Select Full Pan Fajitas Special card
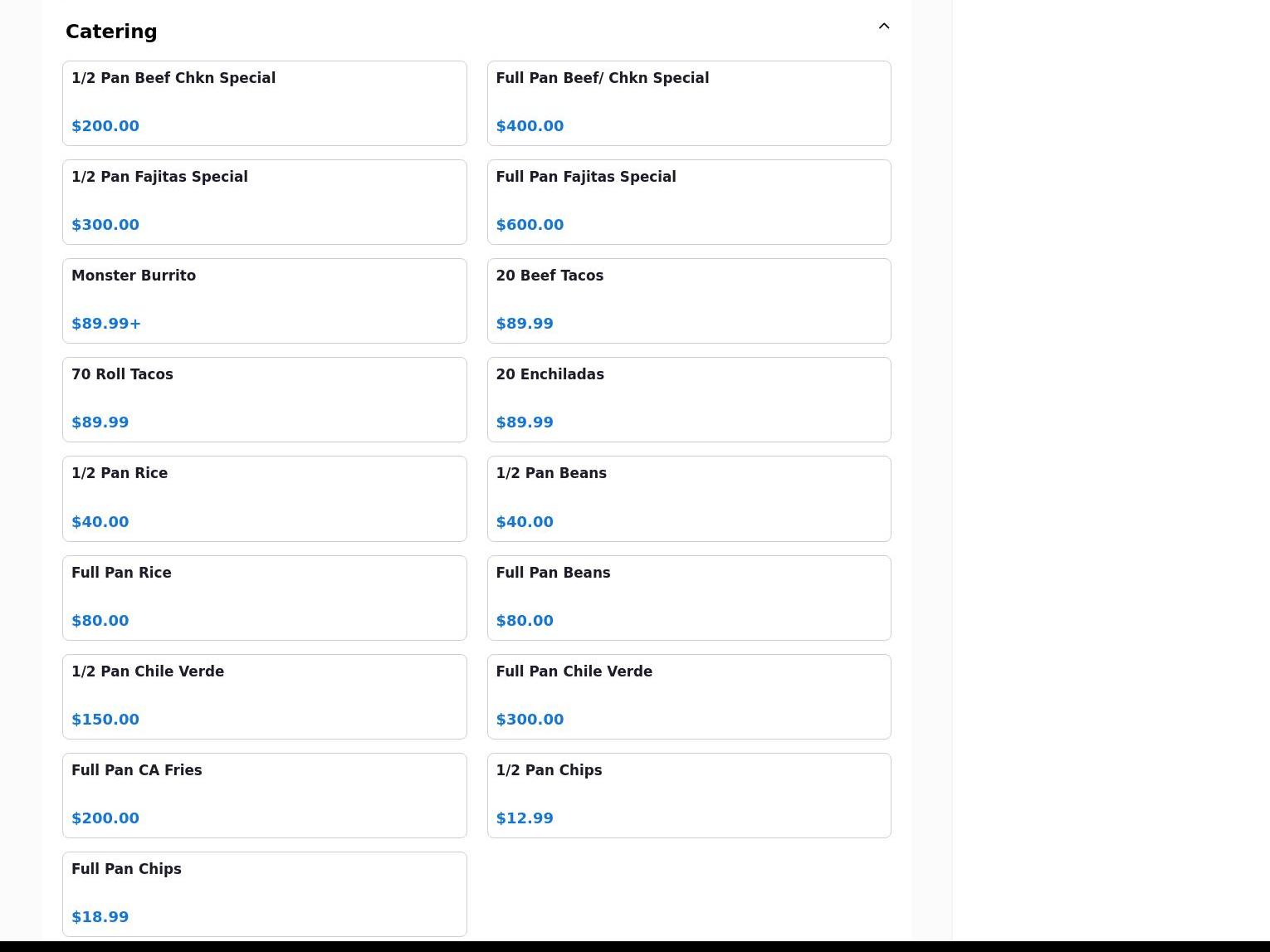 coord(688,202)
